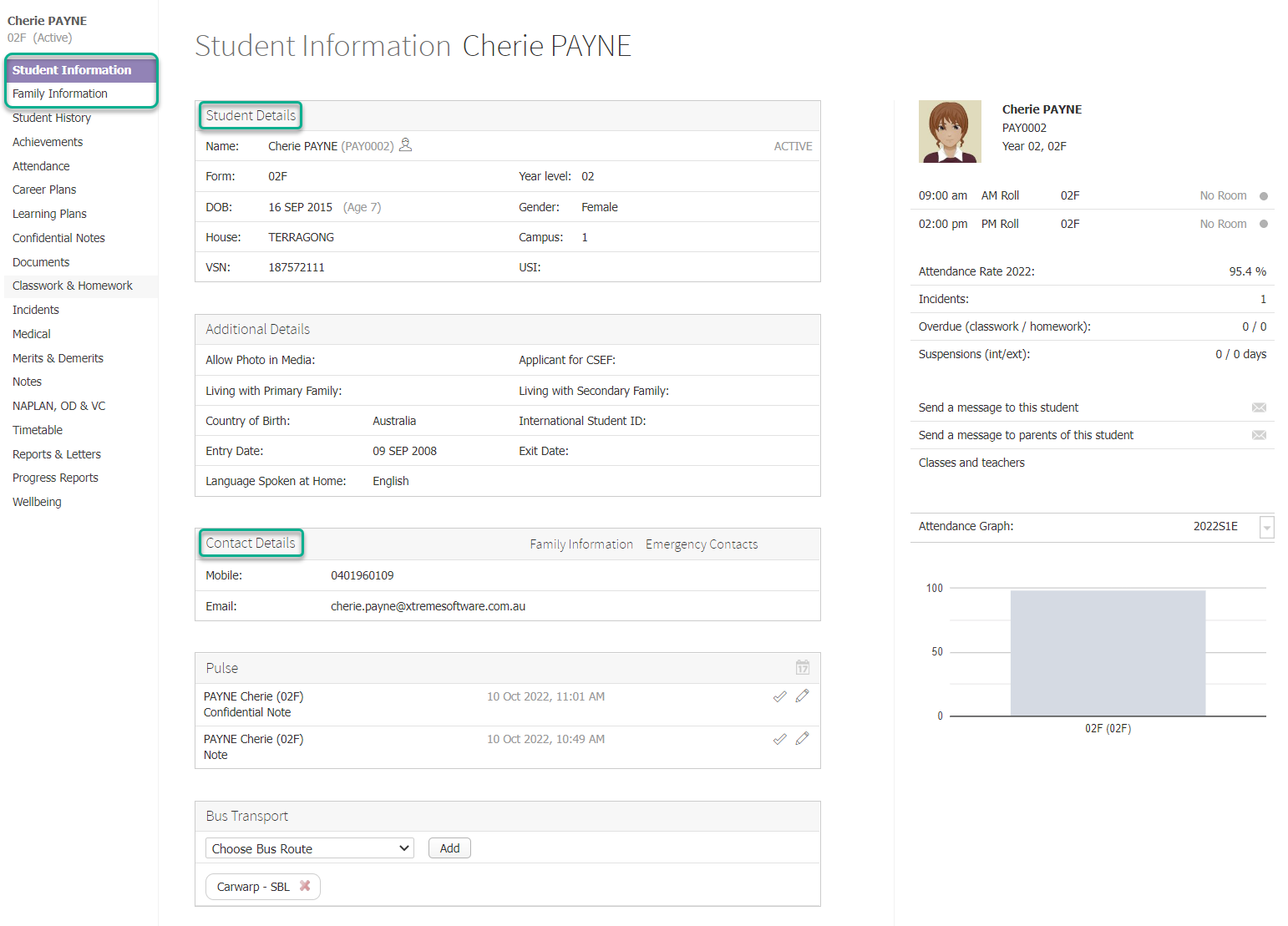1288x926 pixels.
Task: Click the family icon beside Cherie PAYNE's name
Action: [406, 145]
